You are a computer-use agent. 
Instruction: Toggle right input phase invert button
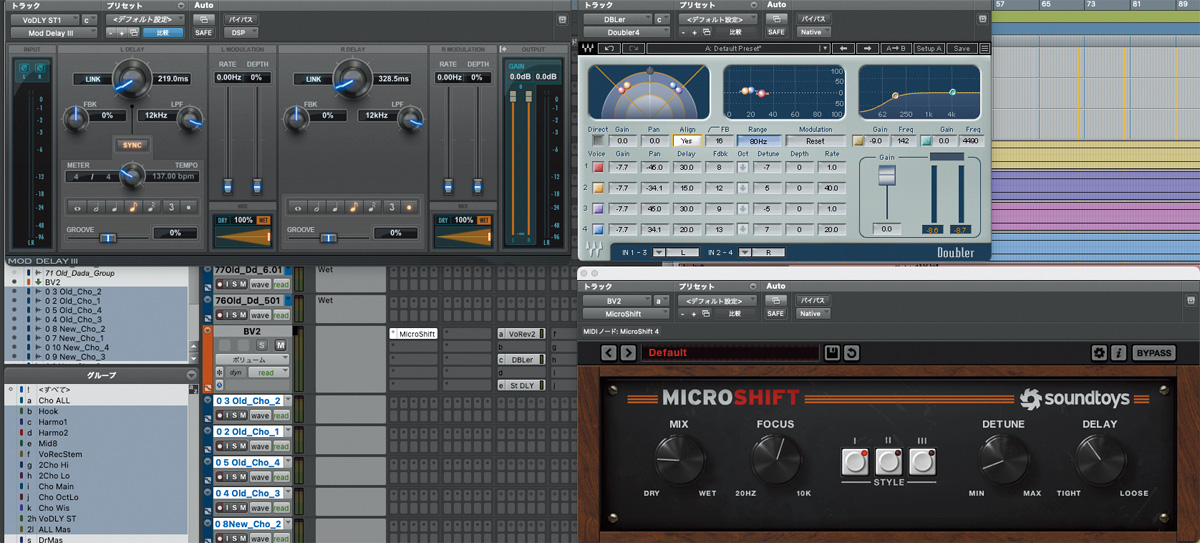coord(39,68)
